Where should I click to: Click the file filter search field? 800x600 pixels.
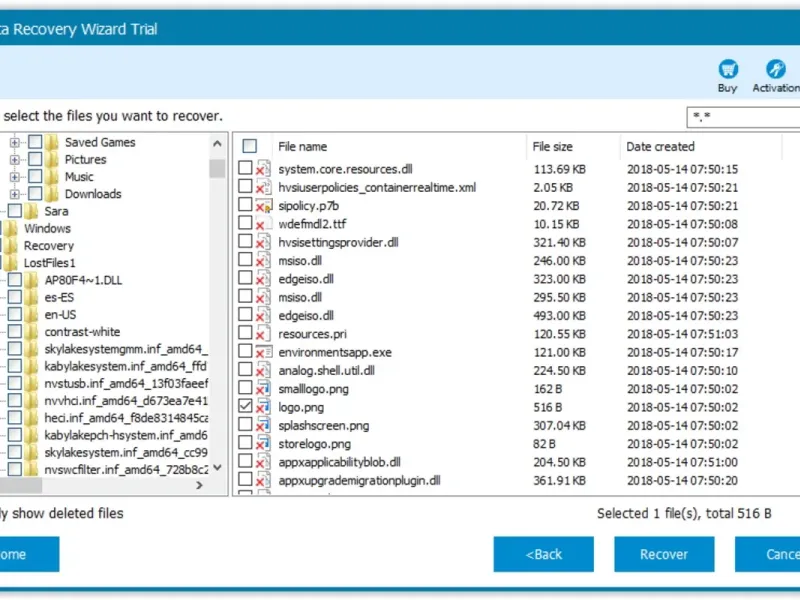click(743, 117)
